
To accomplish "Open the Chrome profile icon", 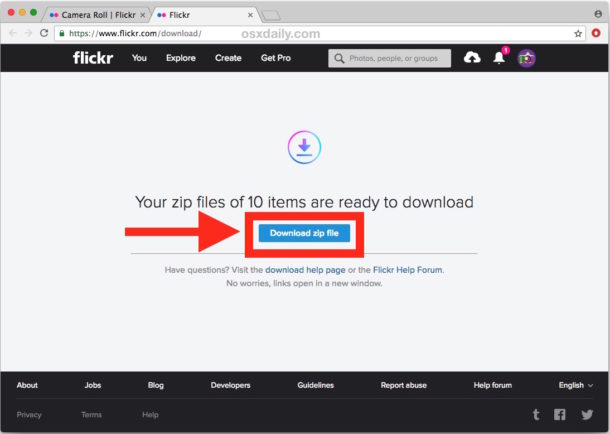I will pyautogui.click(x=598, y=14).
